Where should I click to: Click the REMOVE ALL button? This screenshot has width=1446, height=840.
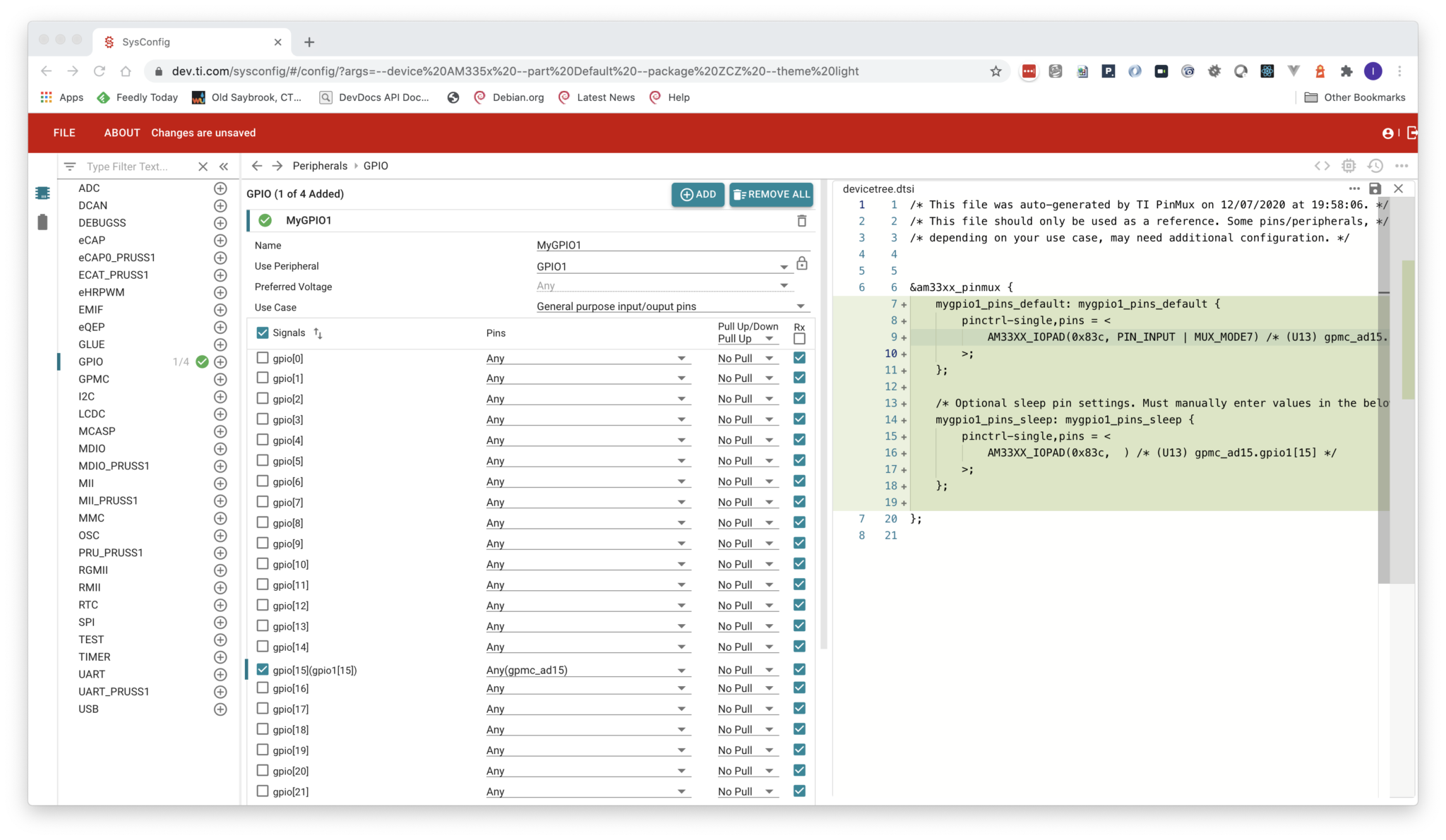coord(771,195)
